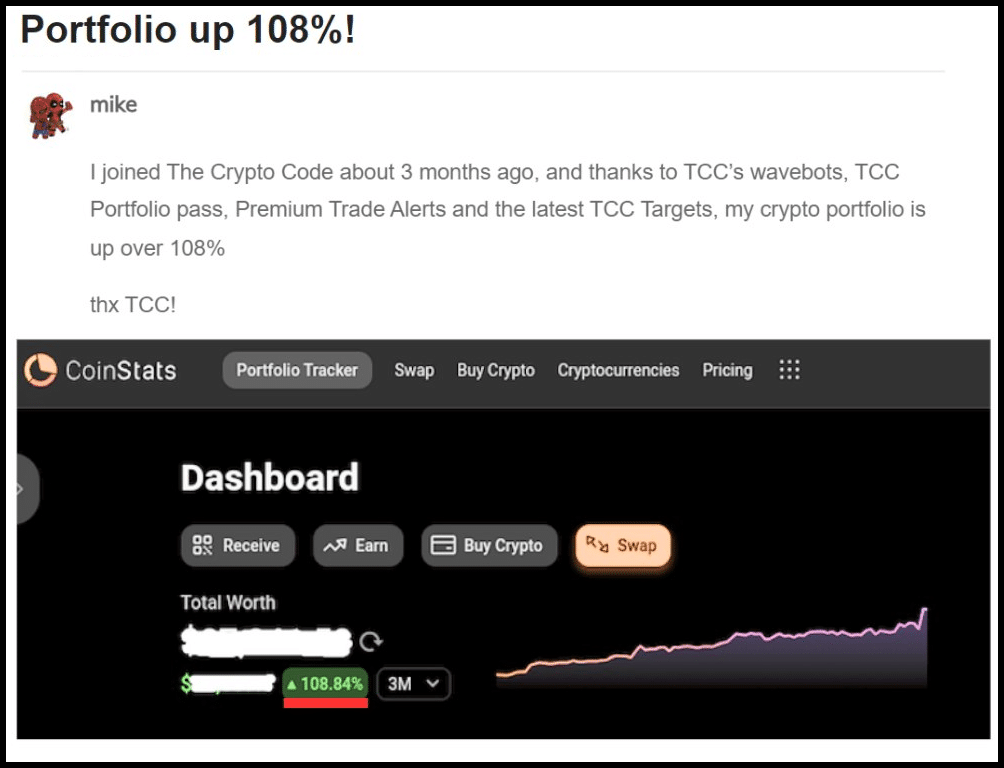
Task: Click the CoinStats logo icon
Action: tap(41, 370)
